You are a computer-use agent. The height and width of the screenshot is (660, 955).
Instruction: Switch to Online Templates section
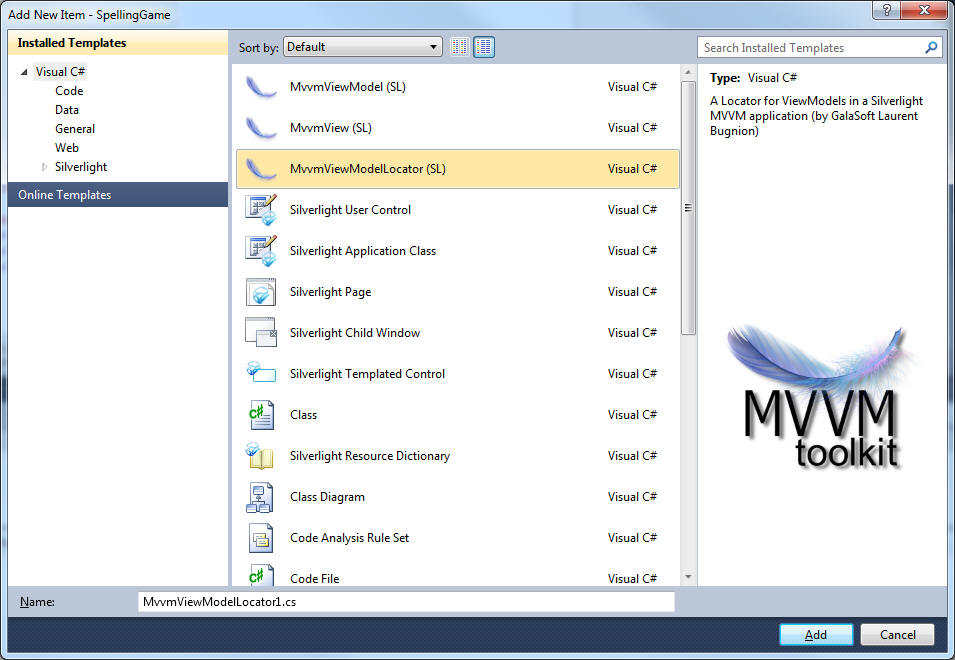click(64, 194)
